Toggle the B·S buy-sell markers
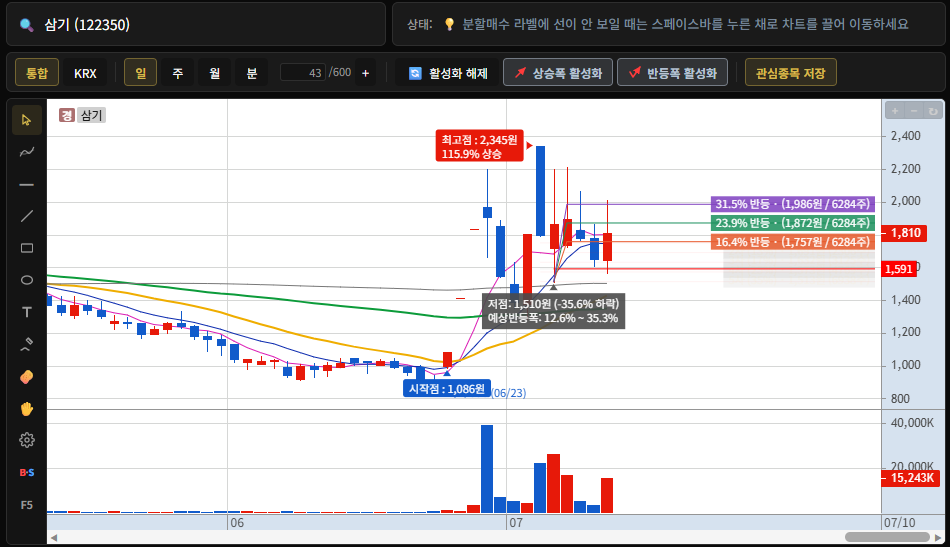Image resolution: width=950 pixels, height=547 pixels. point(27,472)
